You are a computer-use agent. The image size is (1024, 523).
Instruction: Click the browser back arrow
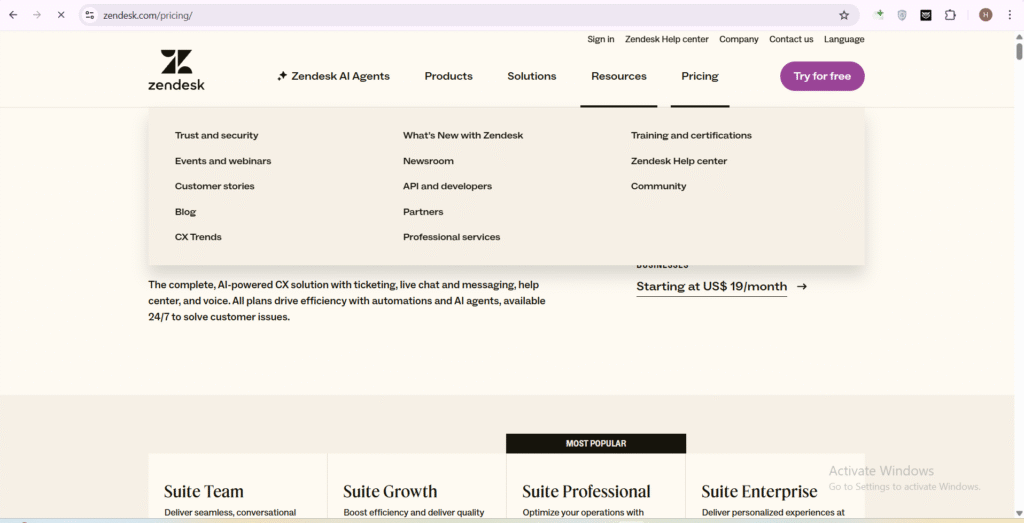tap(13, 14)
